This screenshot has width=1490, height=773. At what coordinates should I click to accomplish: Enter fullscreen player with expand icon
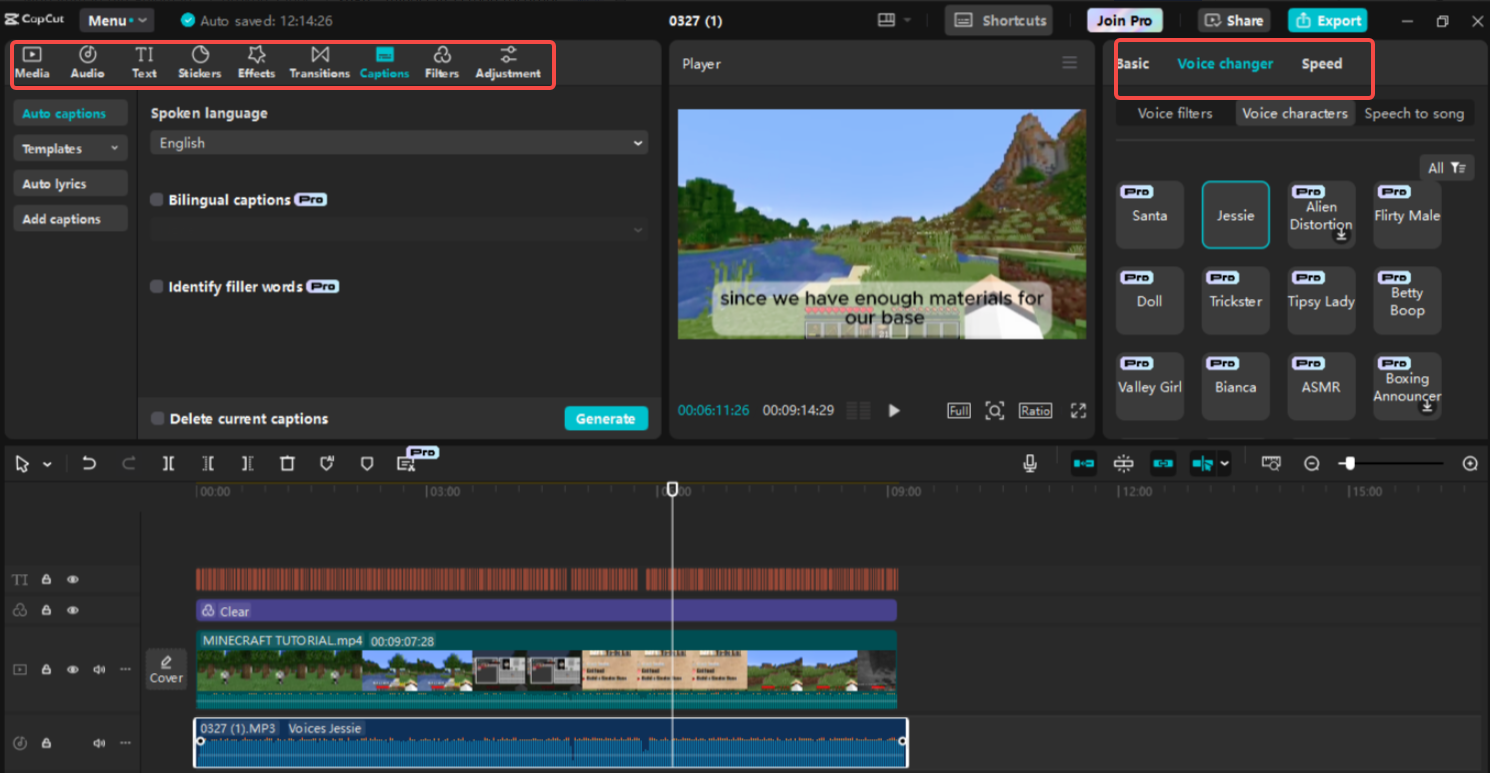point(1078,411)
